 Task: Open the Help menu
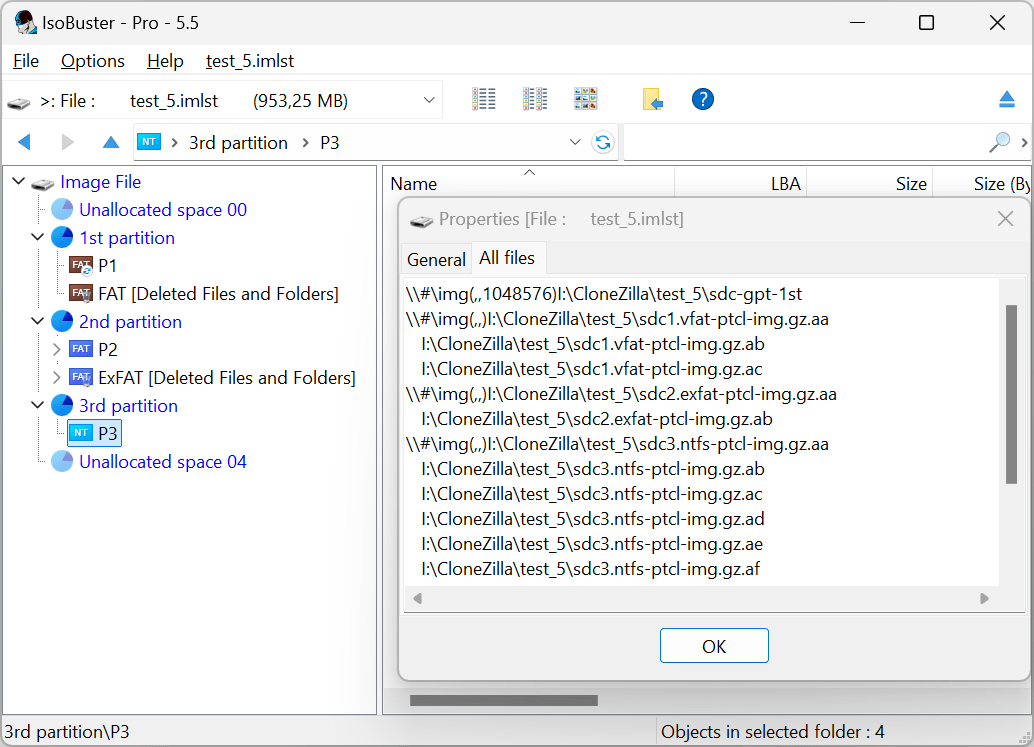point(165,61)
